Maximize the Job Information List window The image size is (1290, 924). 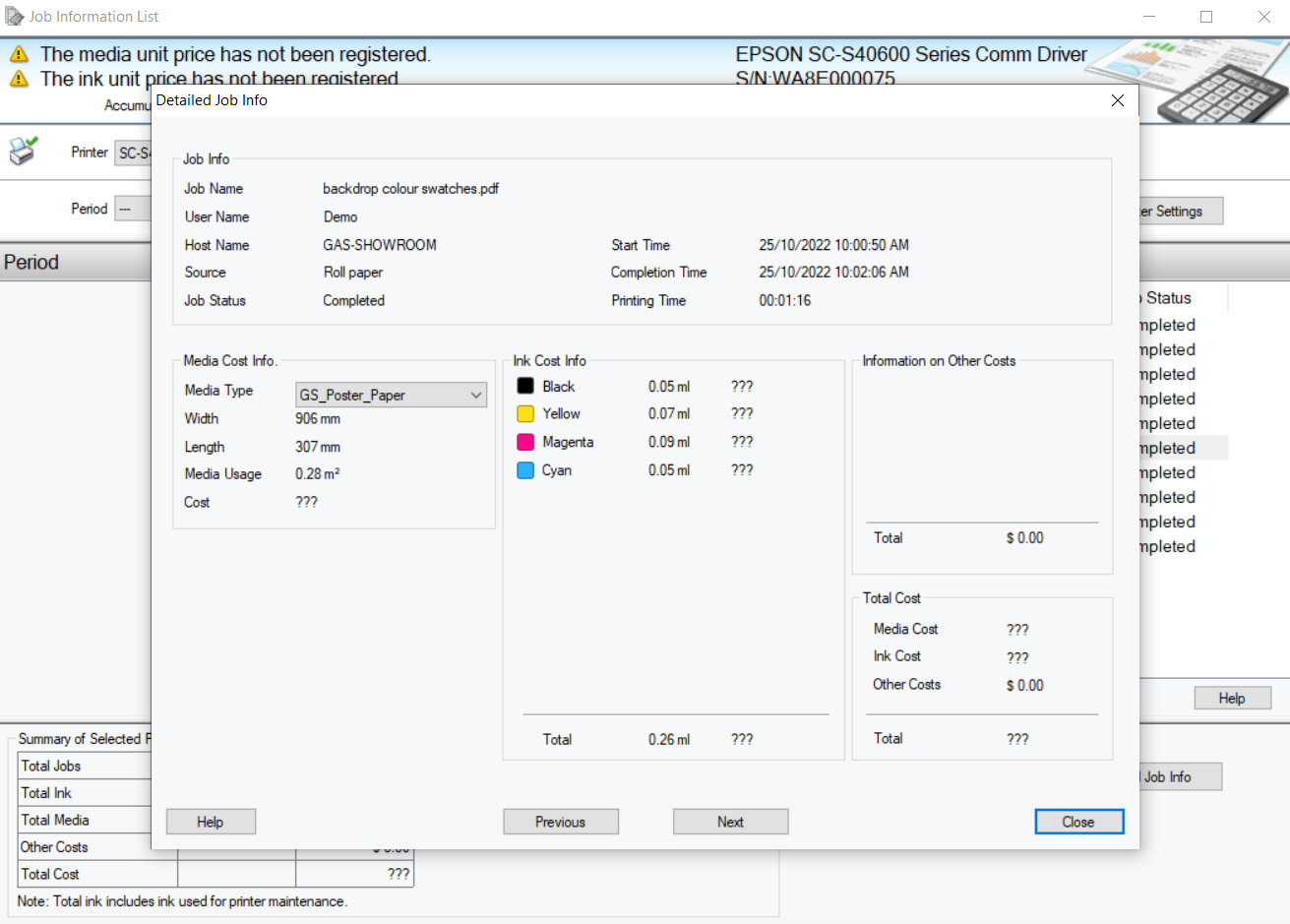(x=1206, y=17)
